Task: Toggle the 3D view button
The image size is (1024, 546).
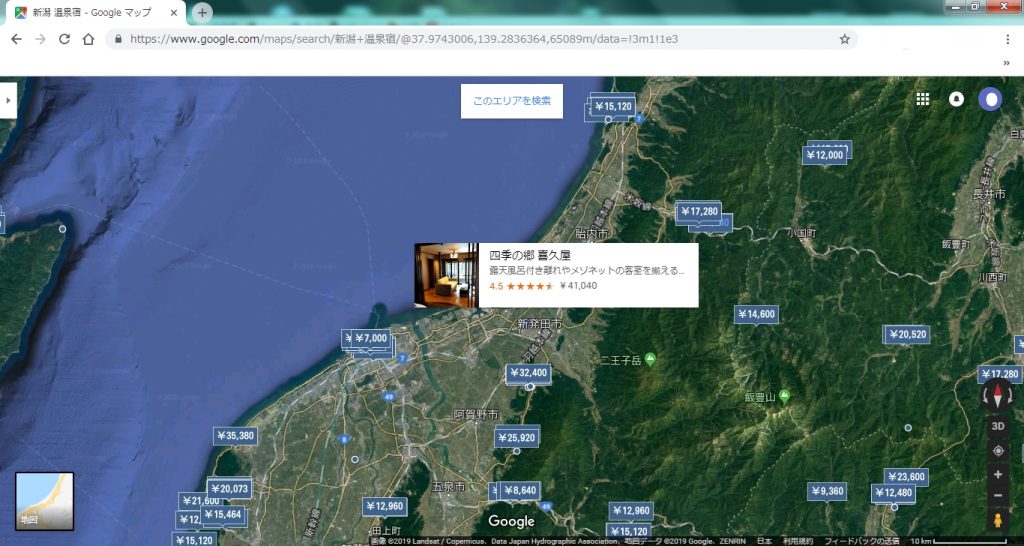Action: 997,426
